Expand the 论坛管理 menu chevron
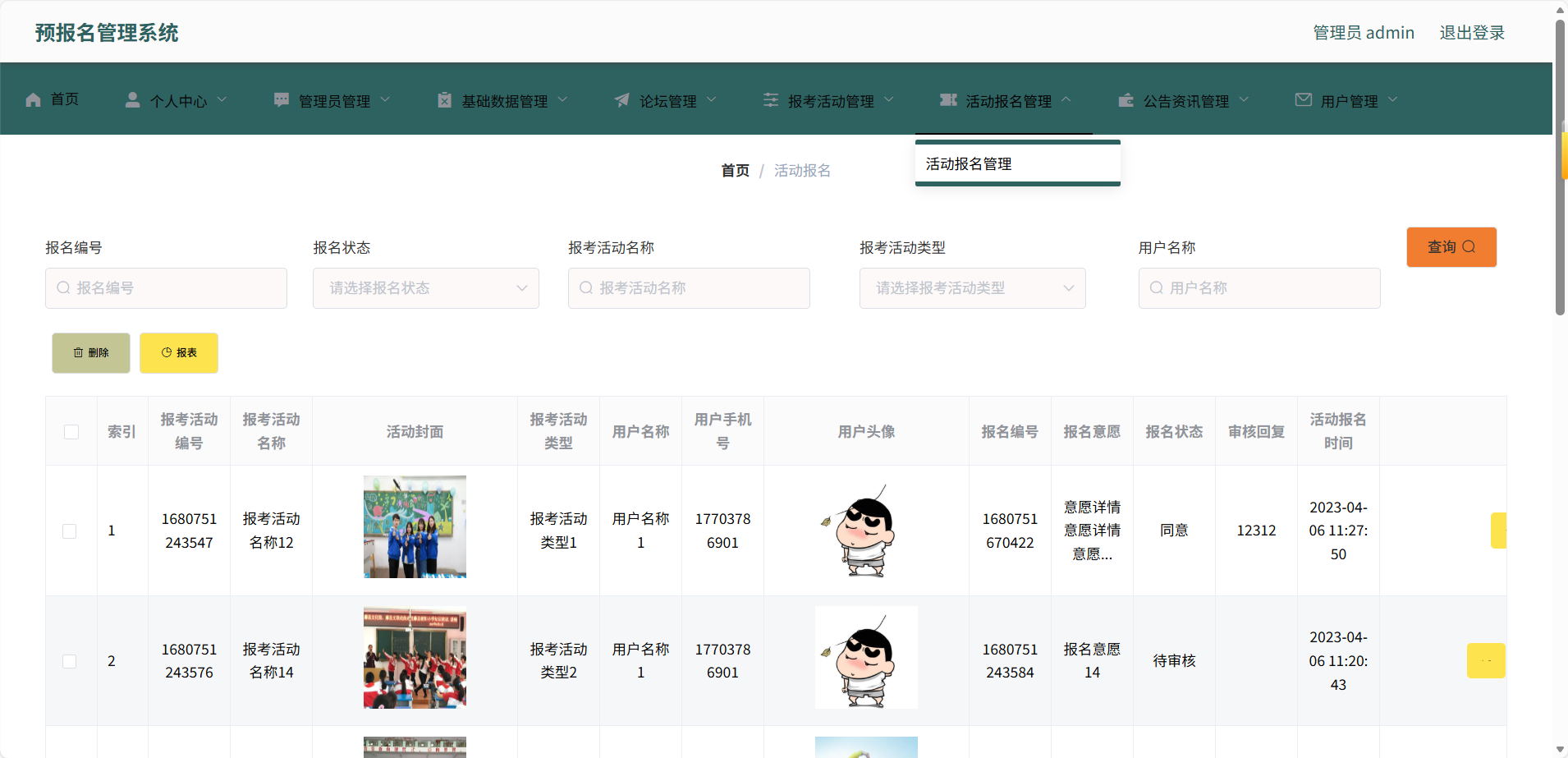The width and height of the screenshot is (1568, 758). tap(712, 99)
